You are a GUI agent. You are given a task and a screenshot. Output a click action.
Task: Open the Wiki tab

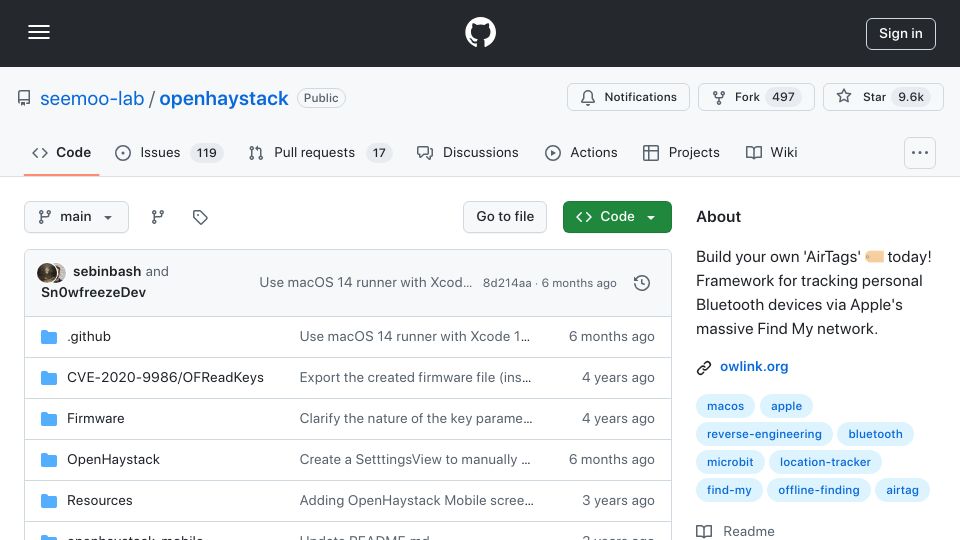[x=771, y=152]
